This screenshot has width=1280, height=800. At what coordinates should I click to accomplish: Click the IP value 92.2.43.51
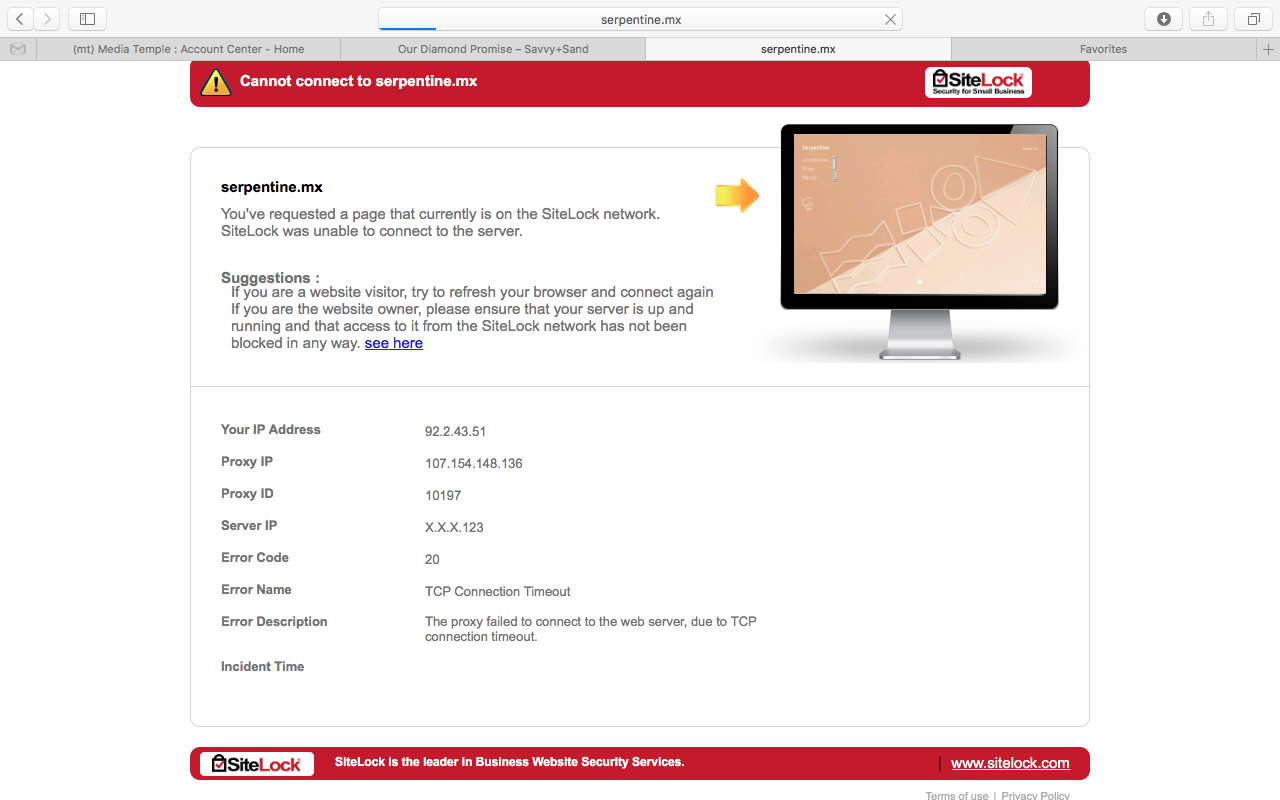pyautogui.click(x=455, y=432)
